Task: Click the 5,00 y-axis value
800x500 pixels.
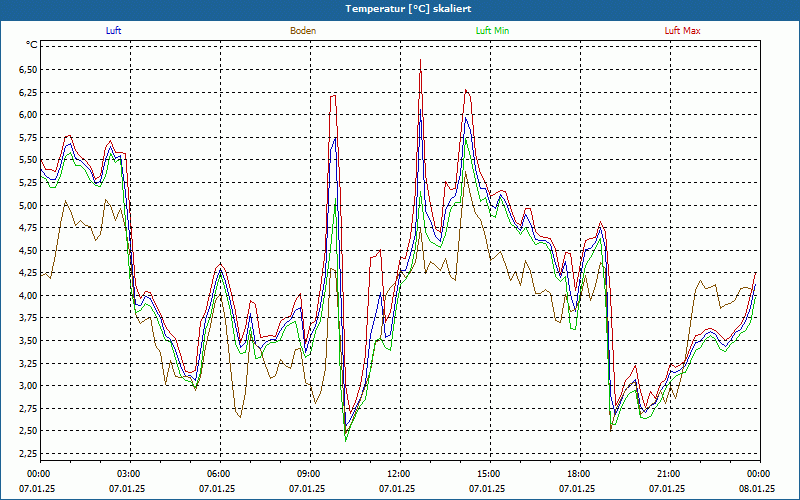Action: click(x=28, y=205)
